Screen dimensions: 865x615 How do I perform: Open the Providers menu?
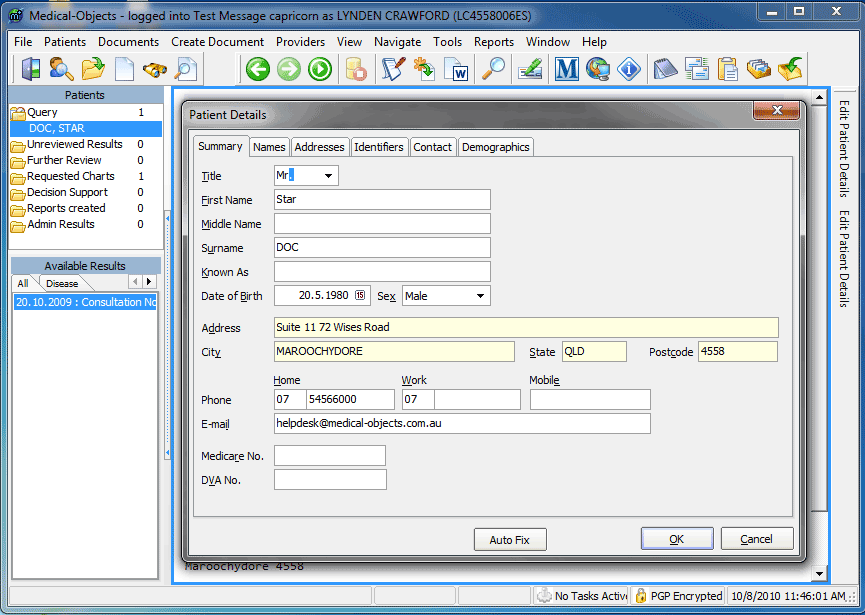click(x=300, y=42)
